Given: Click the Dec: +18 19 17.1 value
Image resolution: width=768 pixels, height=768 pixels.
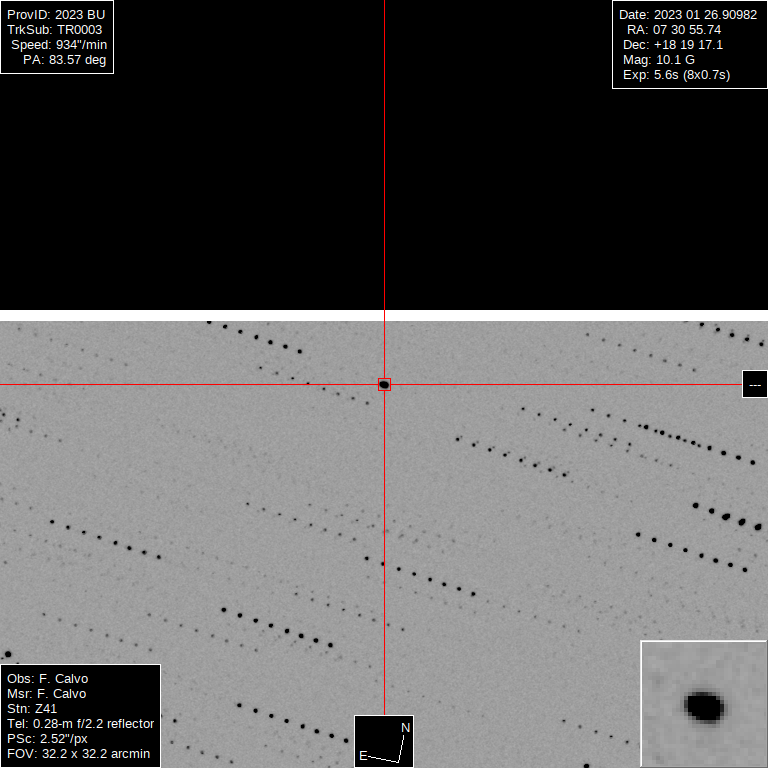Looking at the screenshot, I should tap(672, 45).
